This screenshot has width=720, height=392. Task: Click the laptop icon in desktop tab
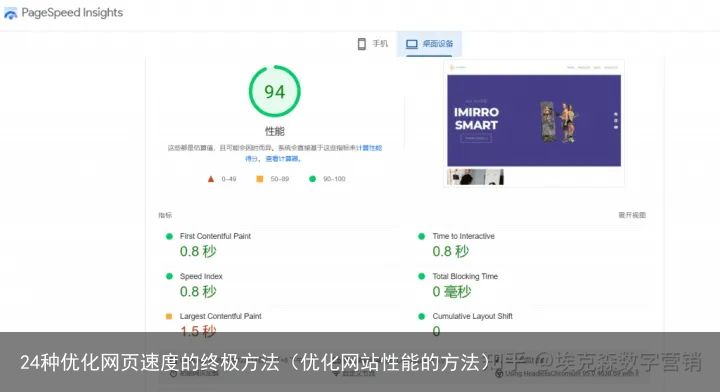[x=412, y=44]
